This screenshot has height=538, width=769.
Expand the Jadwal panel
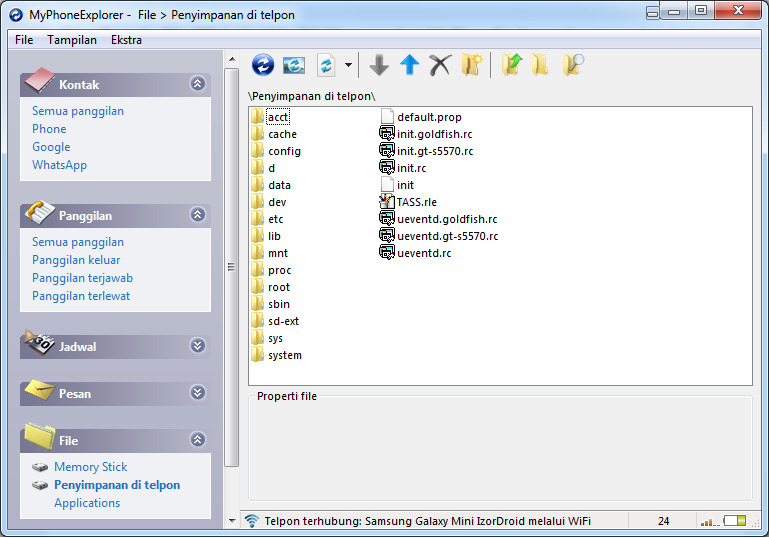coord(198,346)
